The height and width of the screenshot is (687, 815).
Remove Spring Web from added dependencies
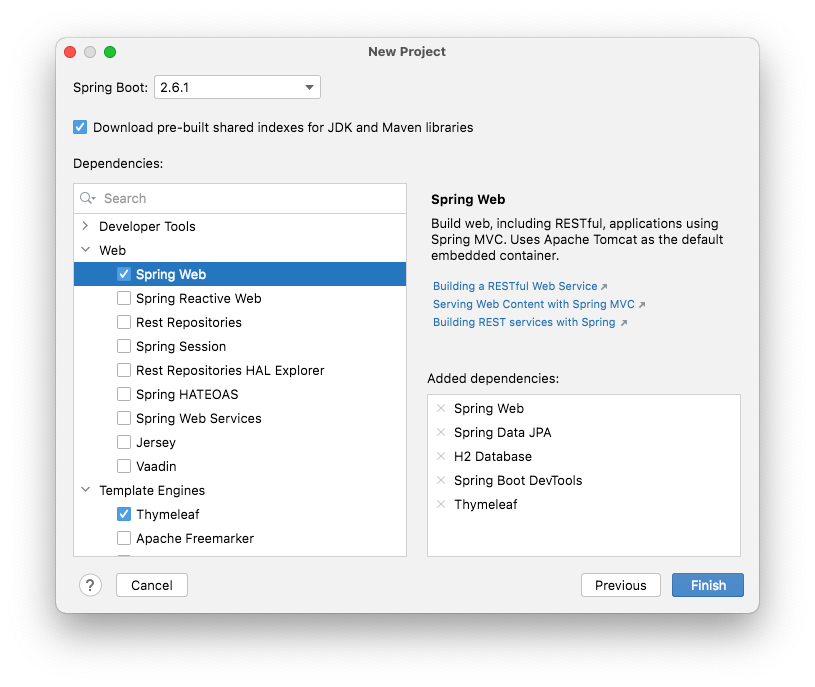[441, 408]
